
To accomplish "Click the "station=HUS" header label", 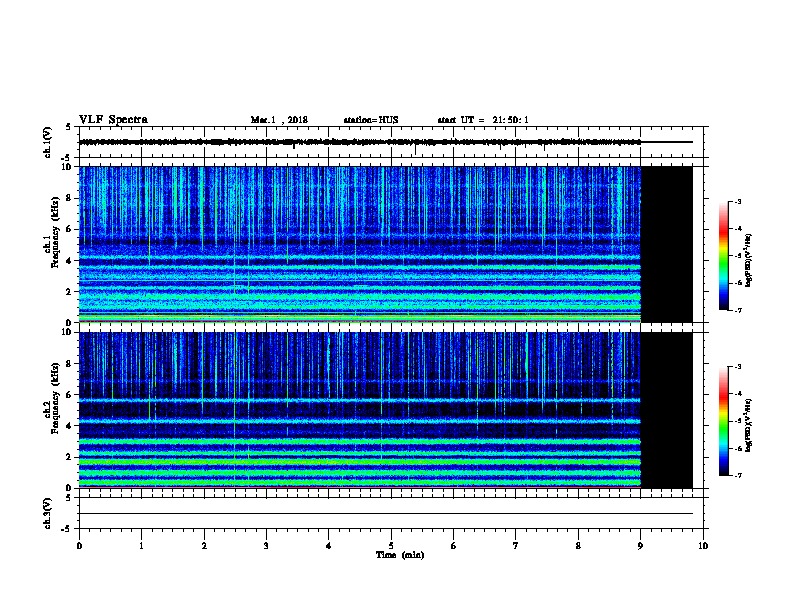I will point(371,120).
